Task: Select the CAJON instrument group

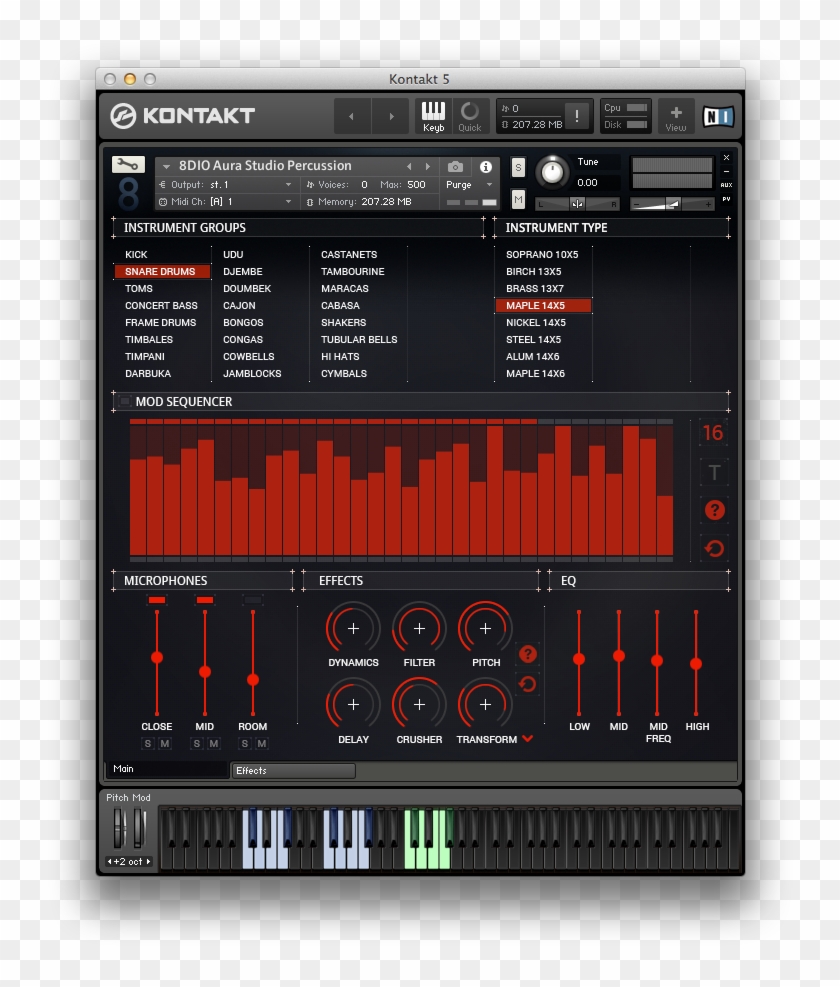Action: click(239, 305)
